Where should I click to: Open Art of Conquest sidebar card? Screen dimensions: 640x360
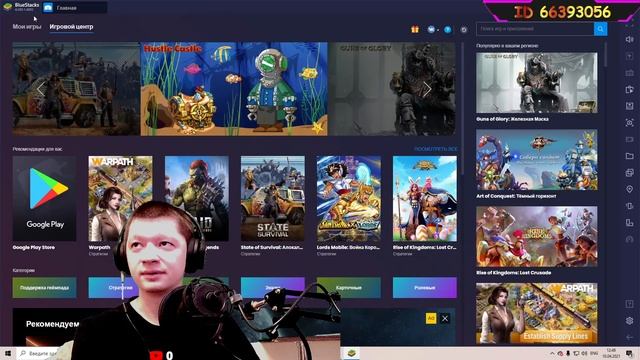[x=536, y=160]
